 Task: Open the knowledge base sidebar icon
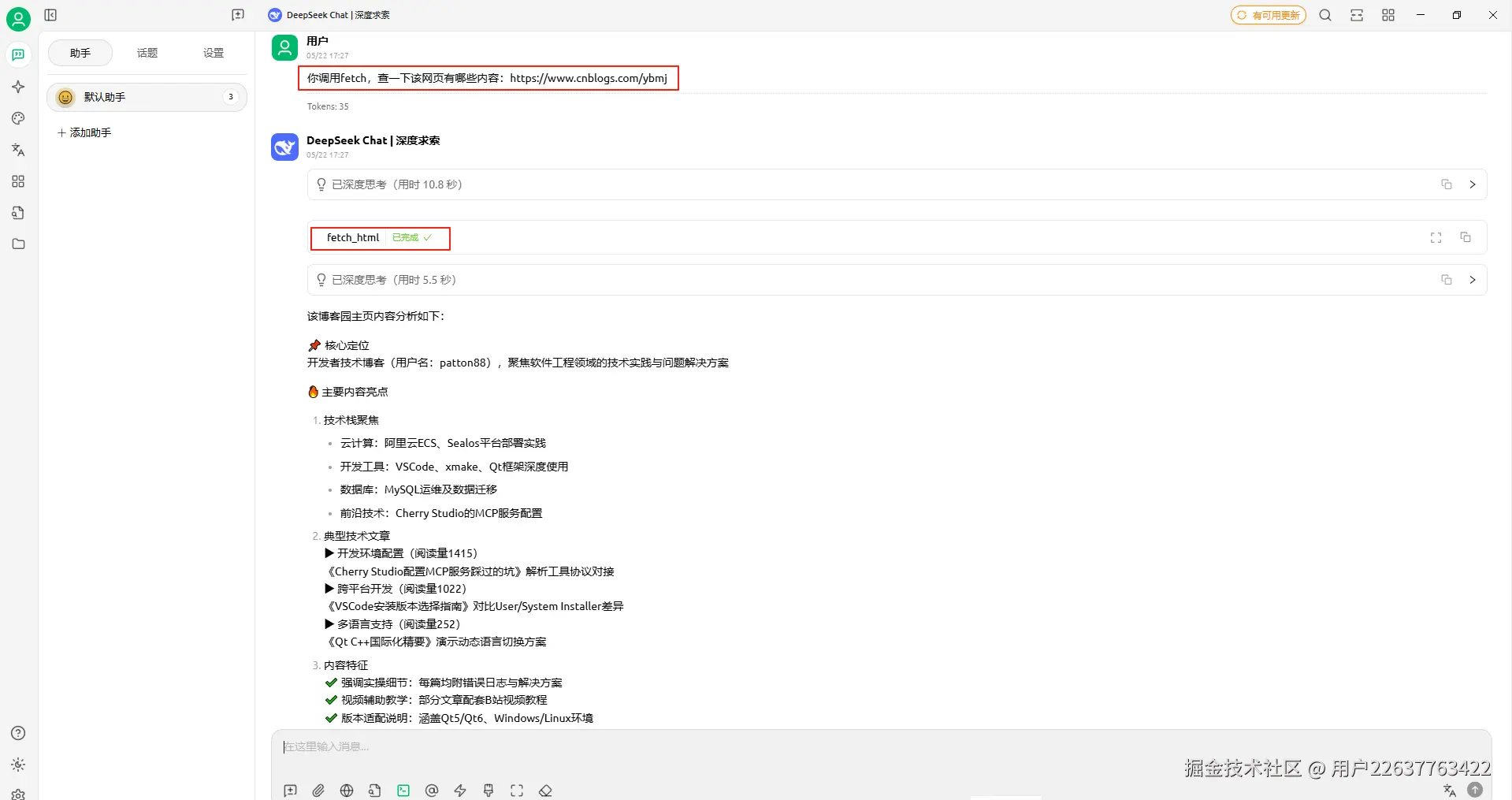[x=18, y=213]
